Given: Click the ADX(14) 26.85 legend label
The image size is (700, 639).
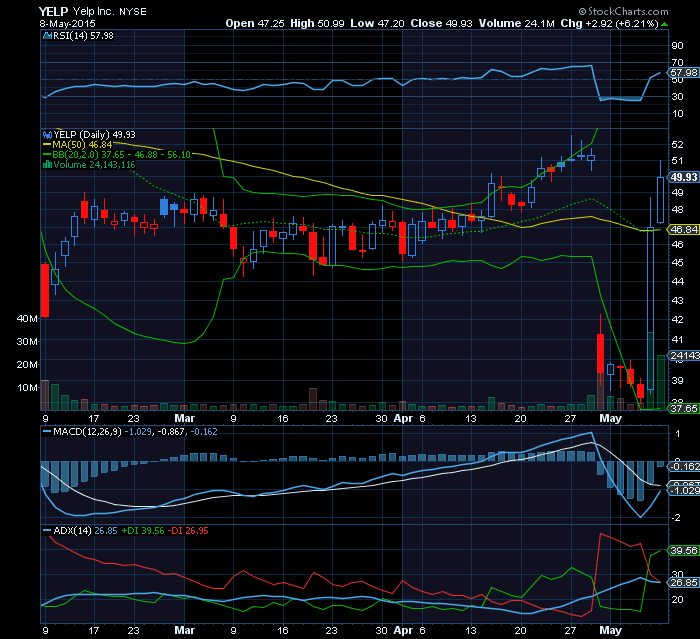Looking at the screenshot, I should [85, 531].
